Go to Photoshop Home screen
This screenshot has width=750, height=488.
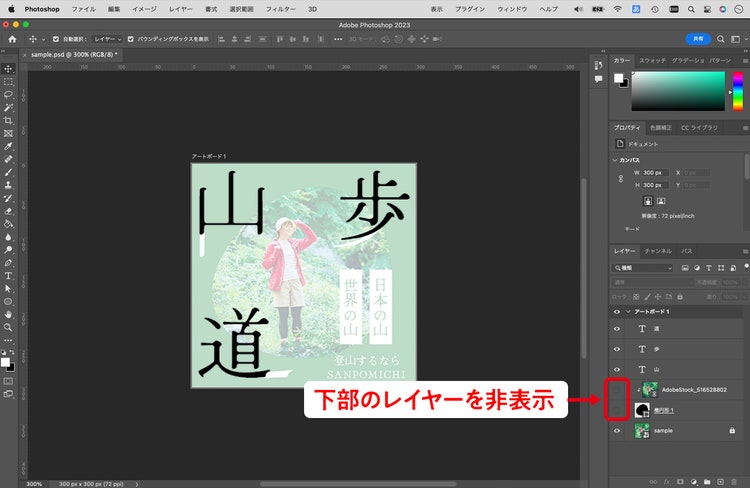coord(12,39)
